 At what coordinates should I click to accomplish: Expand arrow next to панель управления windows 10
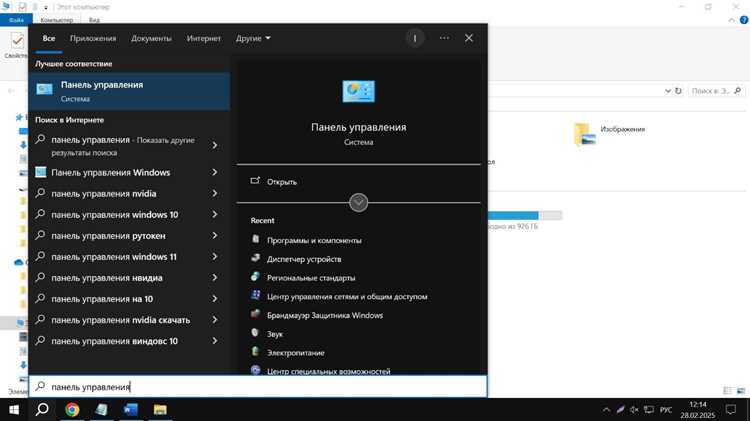click(215, 214)
